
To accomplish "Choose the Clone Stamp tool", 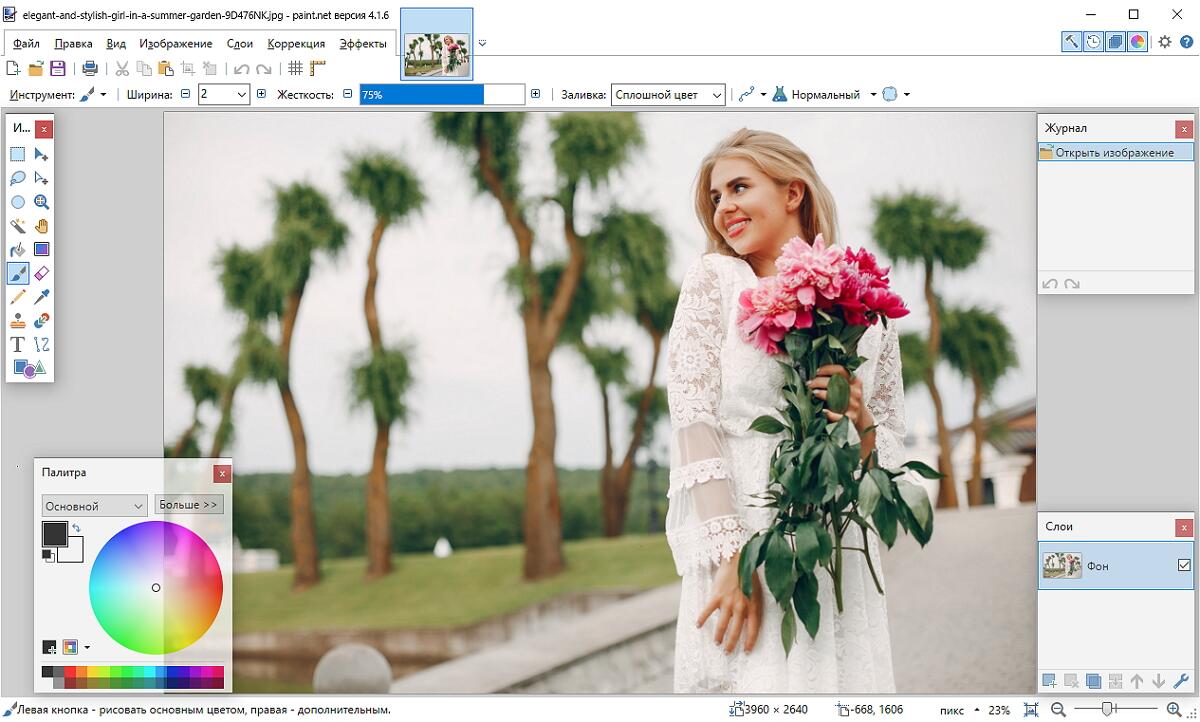I will click(x=17, y=321).
